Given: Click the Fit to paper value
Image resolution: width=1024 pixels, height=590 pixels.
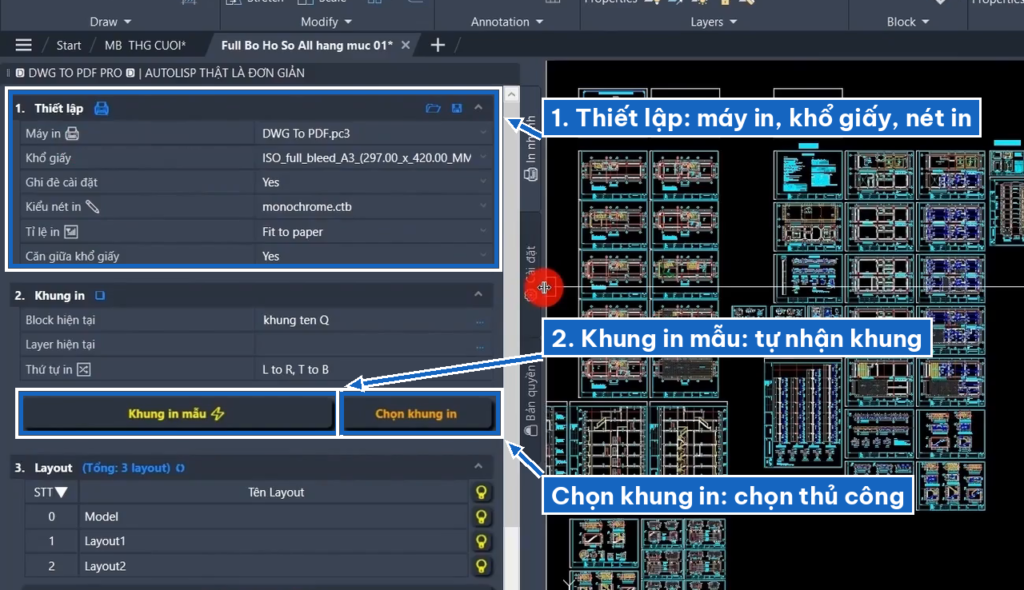Looking at the screenshot, I should (292, 231).
